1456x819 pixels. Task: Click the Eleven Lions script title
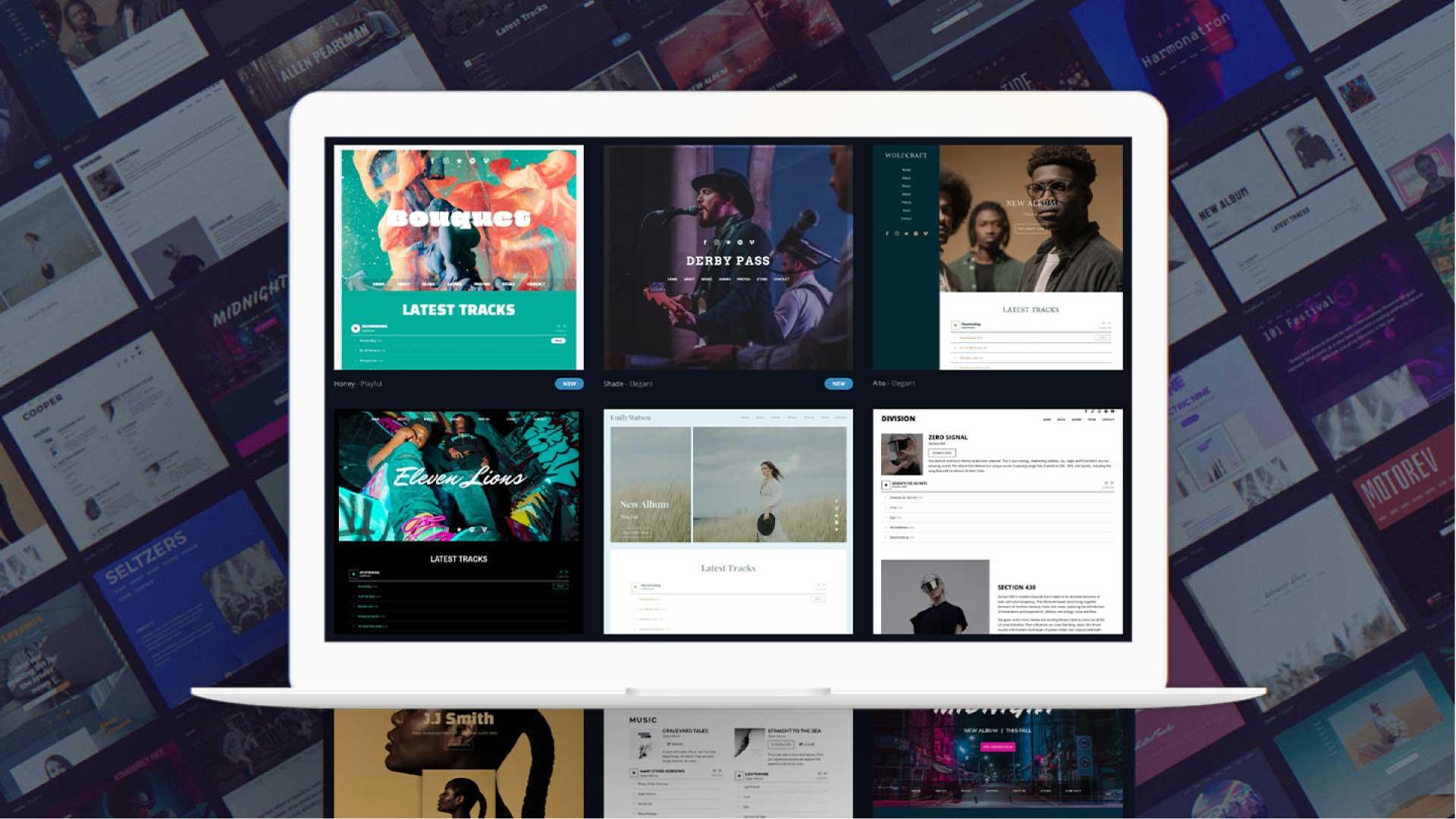coord(459,477)
